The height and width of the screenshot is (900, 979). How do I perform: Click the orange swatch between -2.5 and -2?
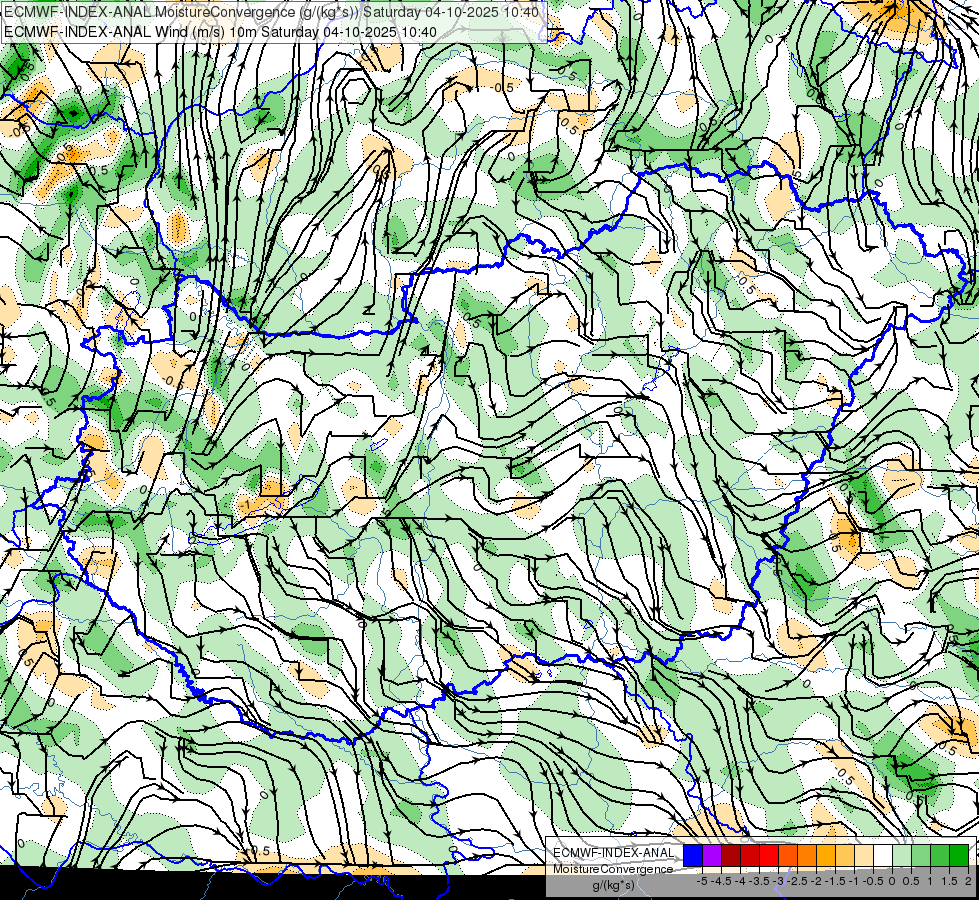coord(807,856)
